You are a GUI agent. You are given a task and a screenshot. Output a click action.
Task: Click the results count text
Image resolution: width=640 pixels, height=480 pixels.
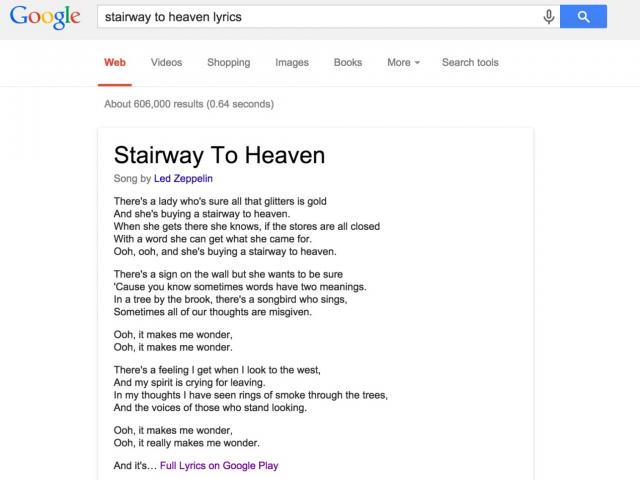[189, 104]
